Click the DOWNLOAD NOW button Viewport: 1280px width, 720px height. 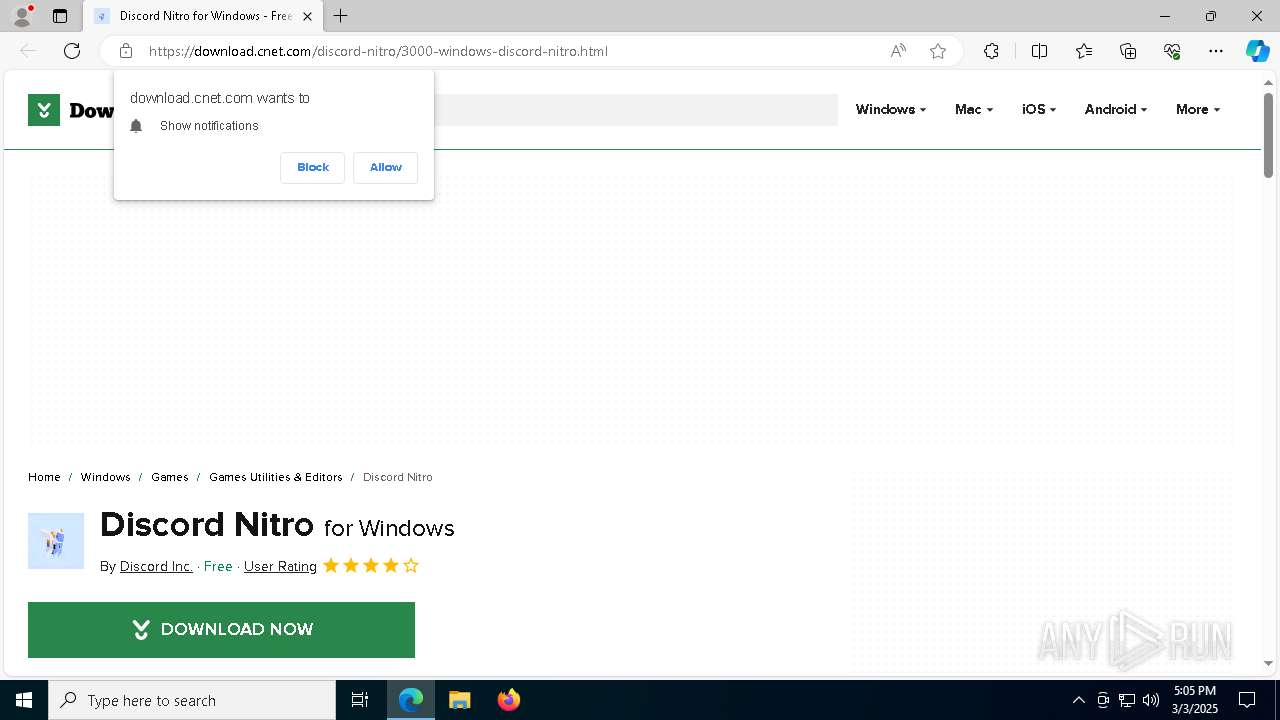click(221, 630)
